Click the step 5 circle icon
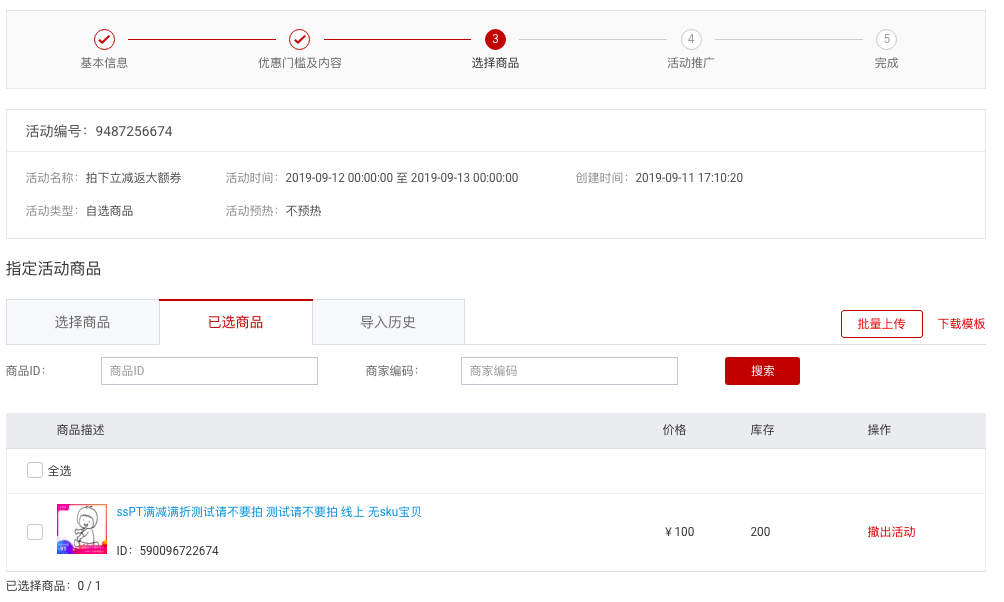The width and height of the screenshot is (1004, 602). click(886, 39)
